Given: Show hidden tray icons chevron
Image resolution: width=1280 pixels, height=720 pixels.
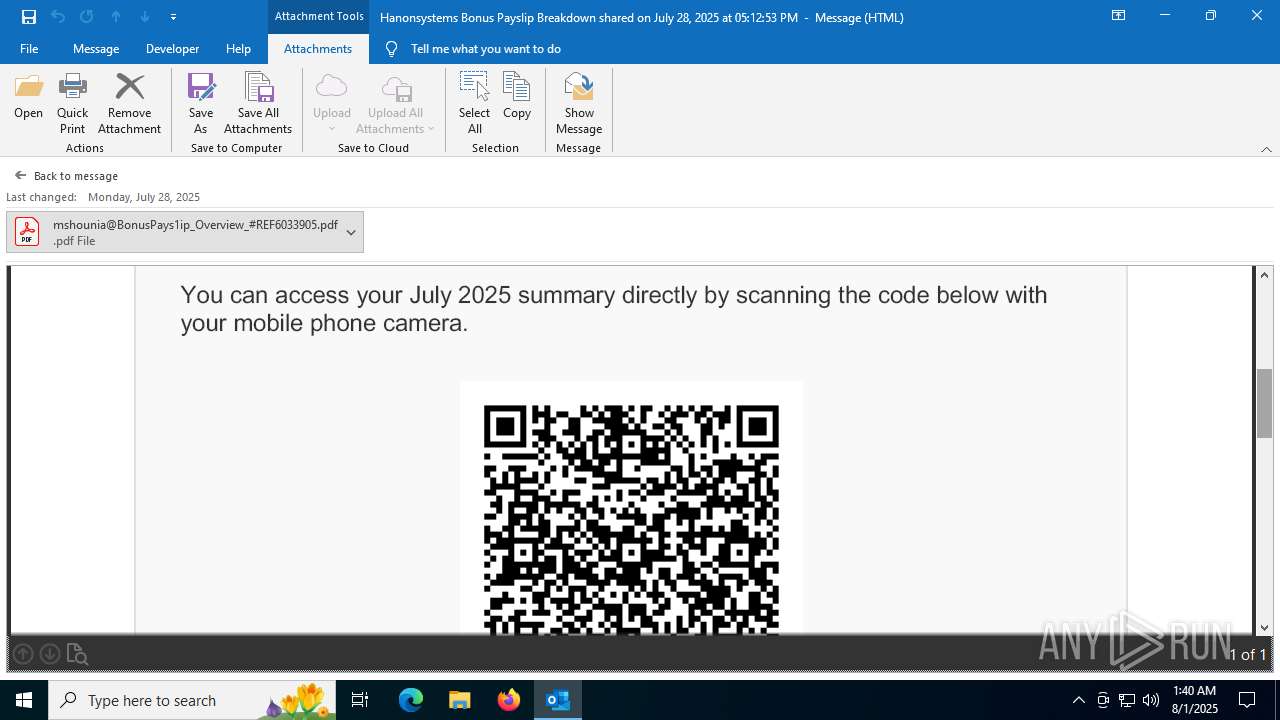Looking at the screenshot, I should [x=1078, y=700].
